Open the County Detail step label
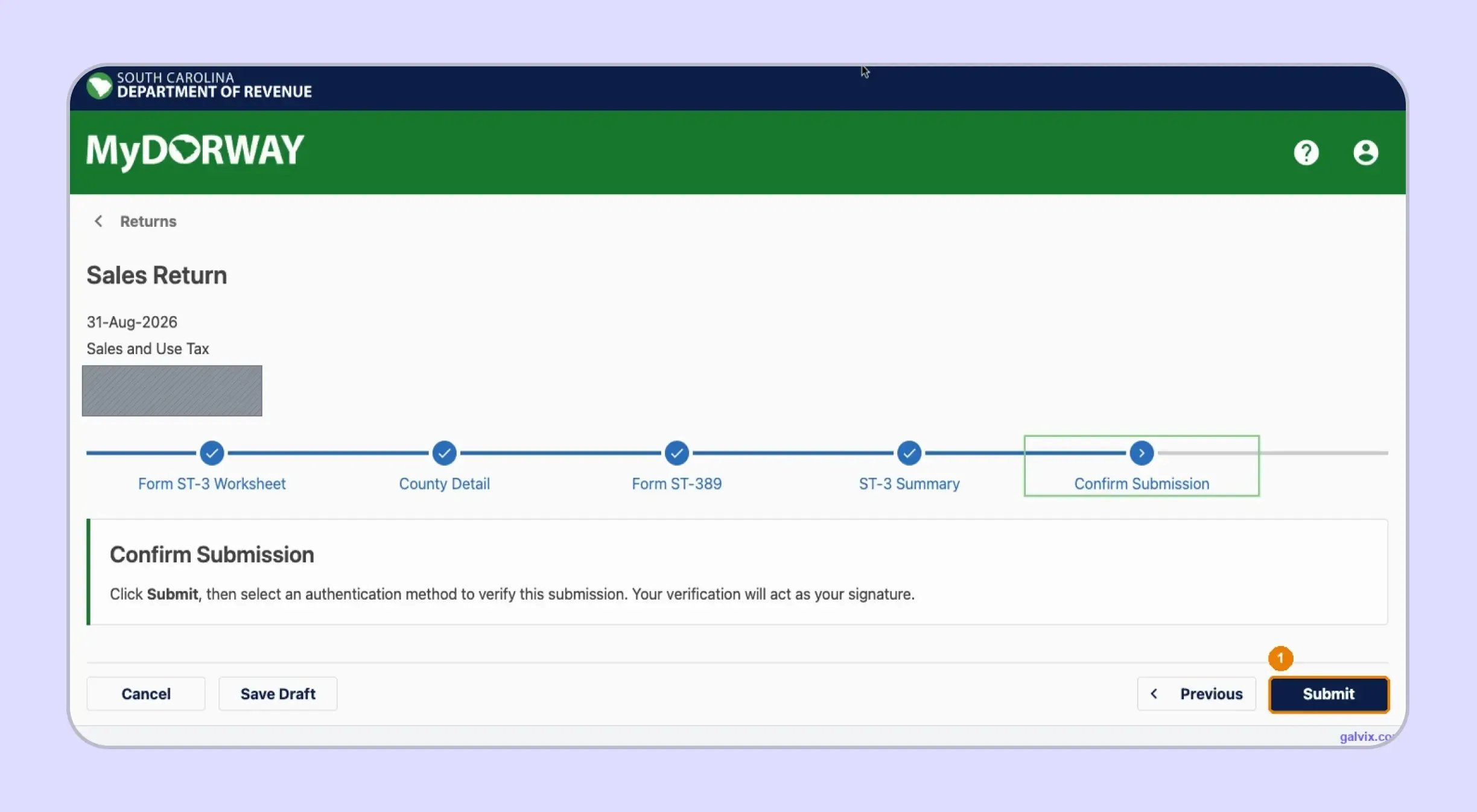Screen dimensions: 1477x812 pyautogui.click(x=444, y=484)
